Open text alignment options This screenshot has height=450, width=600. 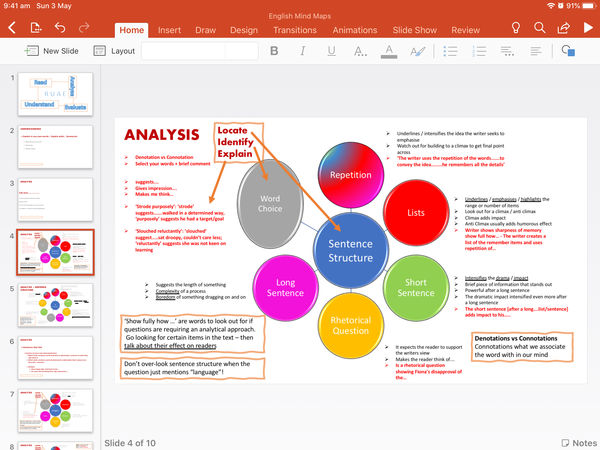point(536,51)
